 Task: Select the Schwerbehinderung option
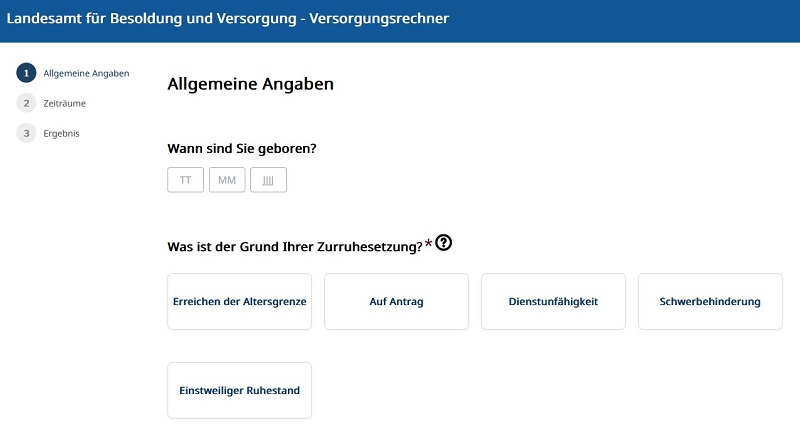(710, 302)
